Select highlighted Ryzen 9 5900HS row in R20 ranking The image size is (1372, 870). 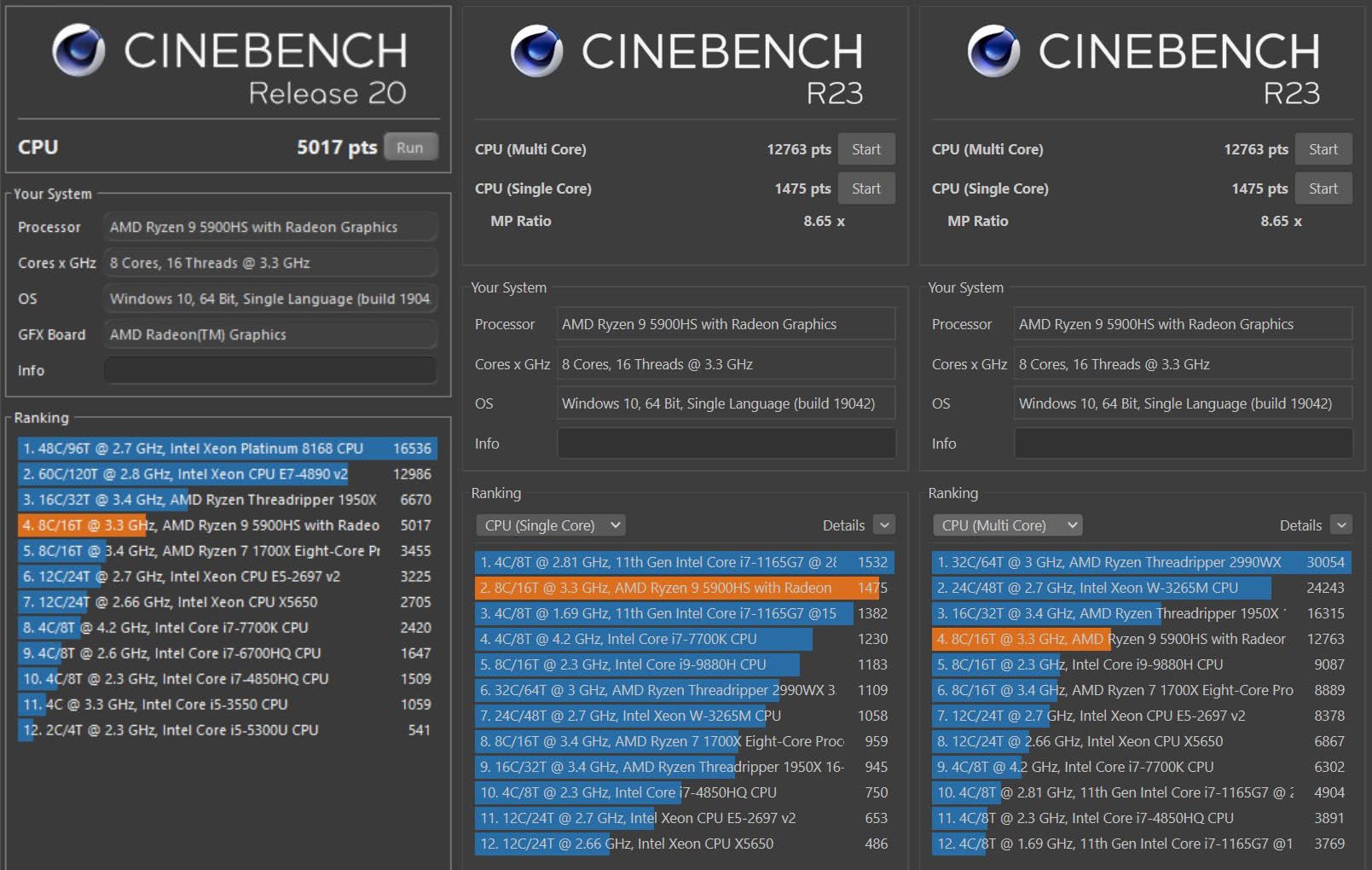pyautogui.click(x=227, y=525)
